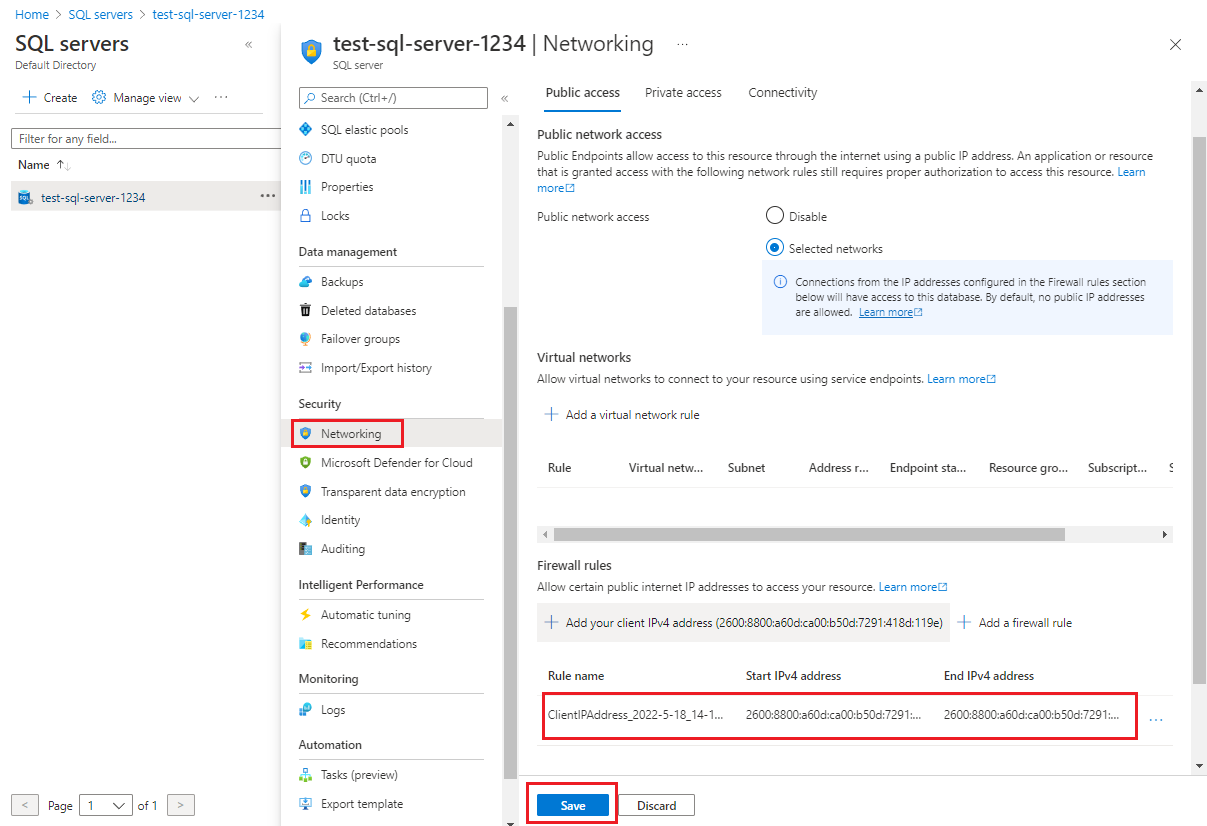The width and height of the screenshot is (1207, 826).
Task: Open ellipsis next to Networking title
Action: pos(682,45)
